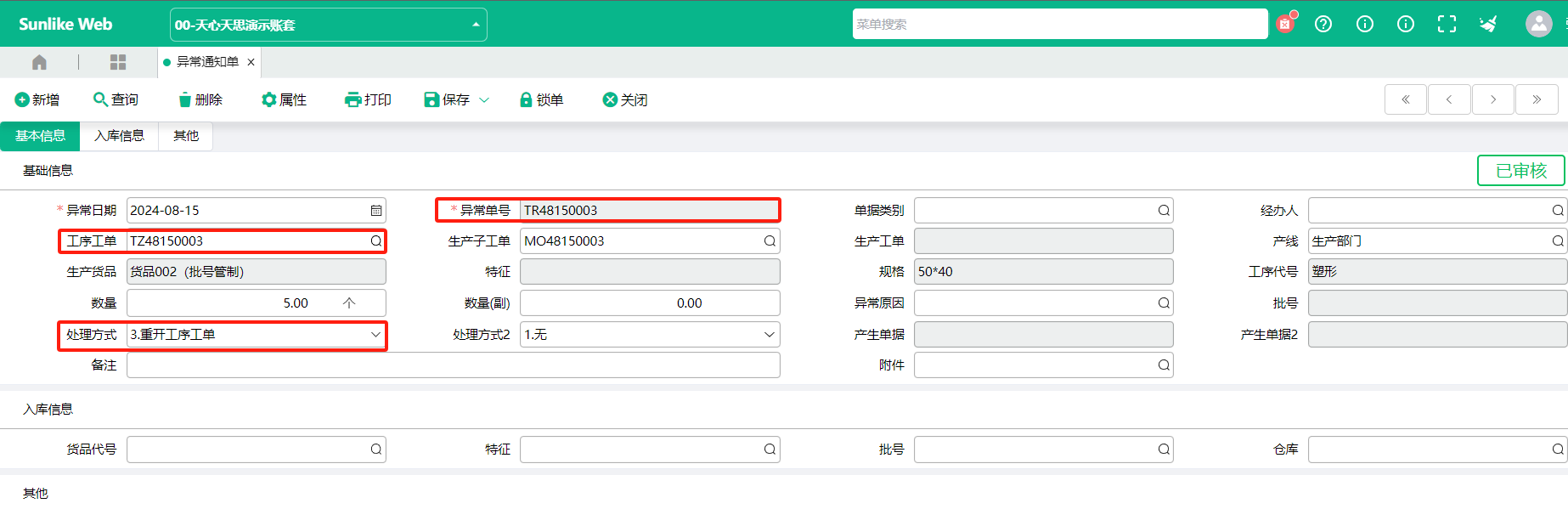Go to the last record button
This screenshot has width=1568, height=509.
pos(1537,99)
